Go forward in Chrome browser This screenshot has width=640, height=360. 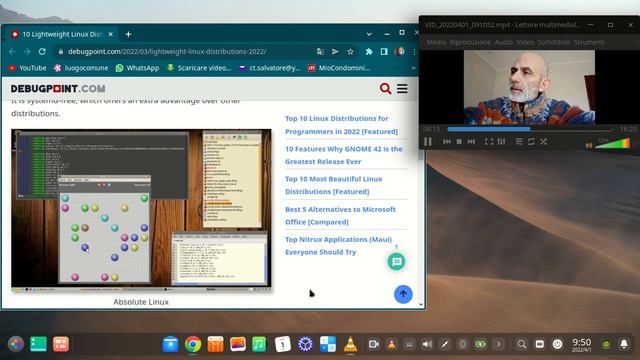pos(27,51)
